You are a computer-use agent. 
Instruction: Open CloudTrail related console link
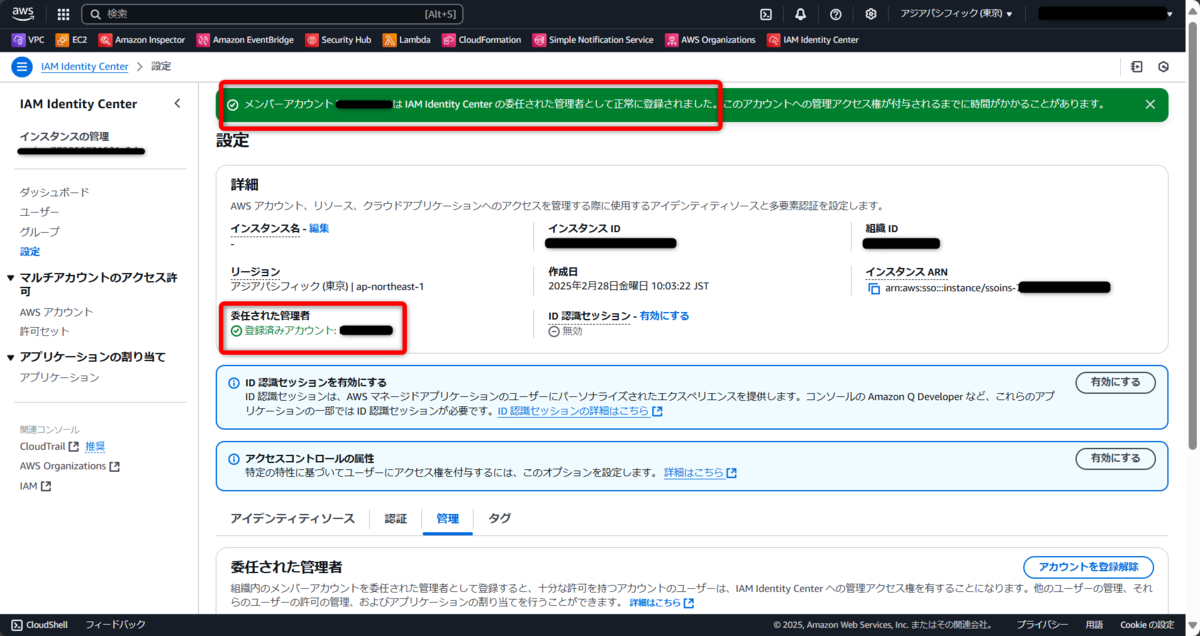point(49,446)
